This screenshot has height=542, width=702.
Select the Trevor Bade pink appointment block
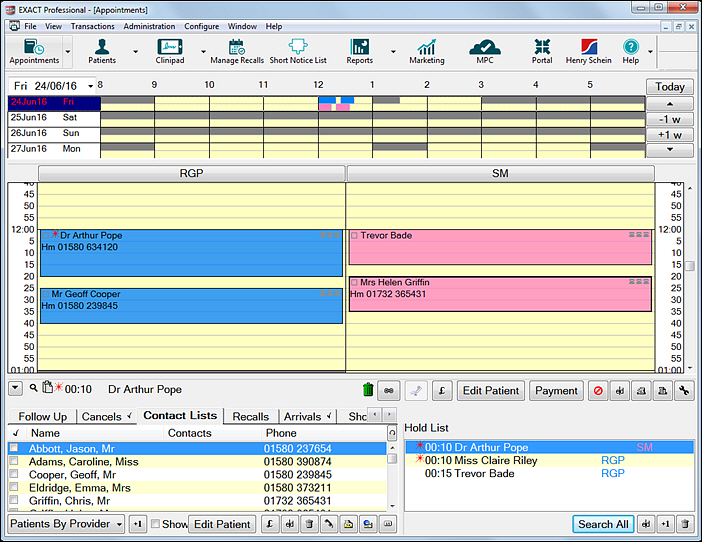point(500,248)
